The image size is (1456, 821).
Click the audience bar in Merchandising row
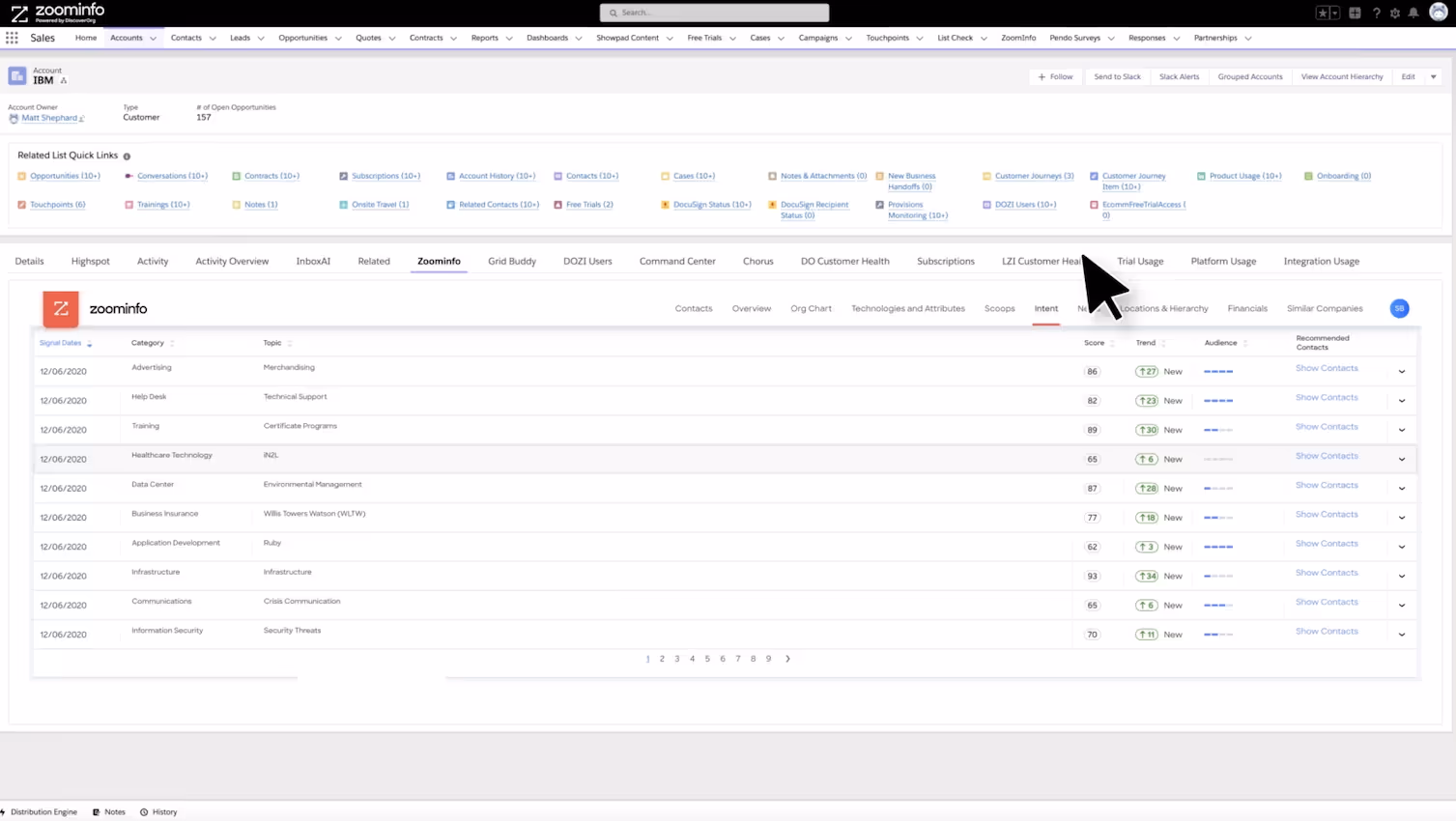click(x=1218, y=372)
